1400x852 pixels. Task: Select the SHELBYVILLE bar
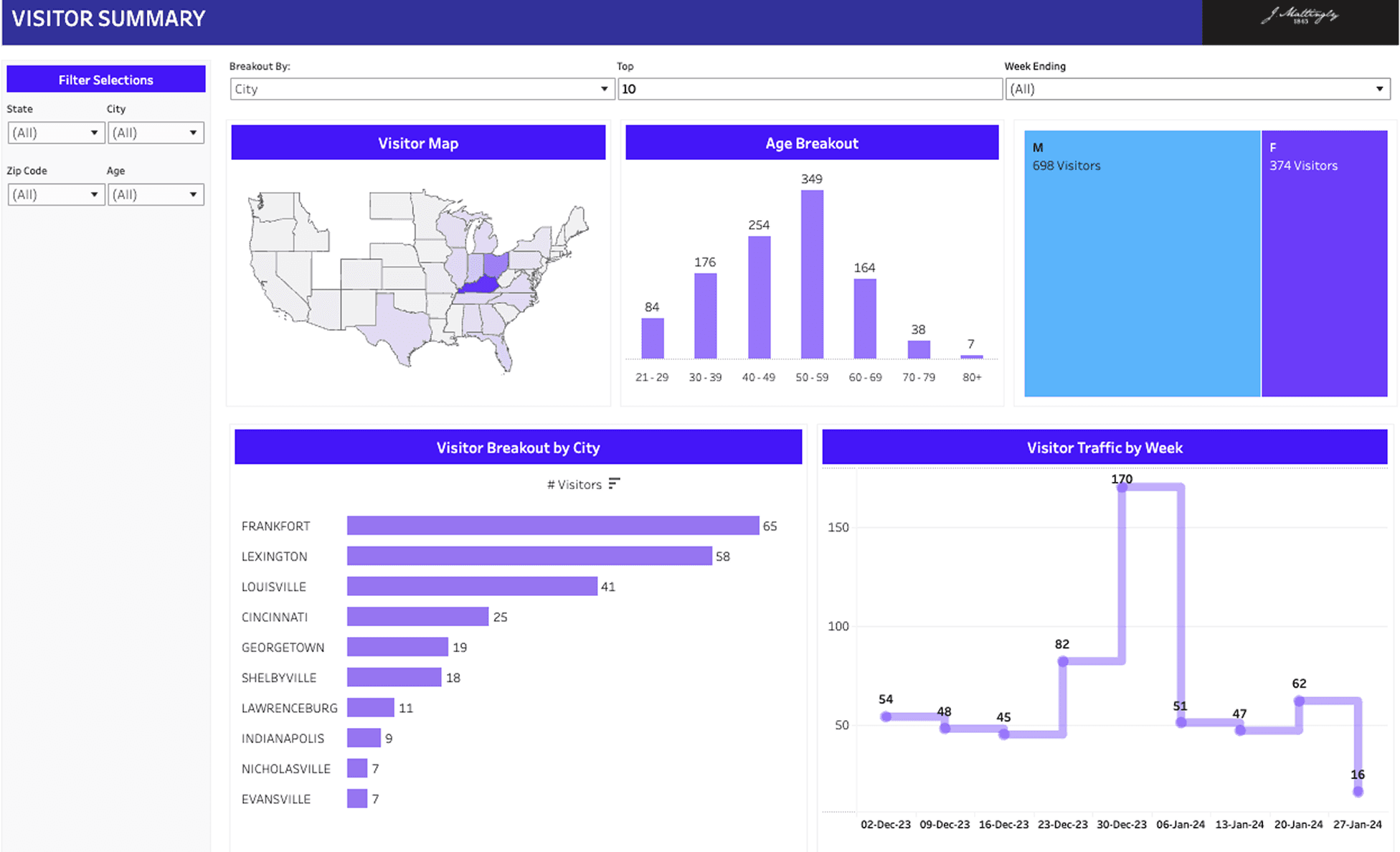click(394, 677)
